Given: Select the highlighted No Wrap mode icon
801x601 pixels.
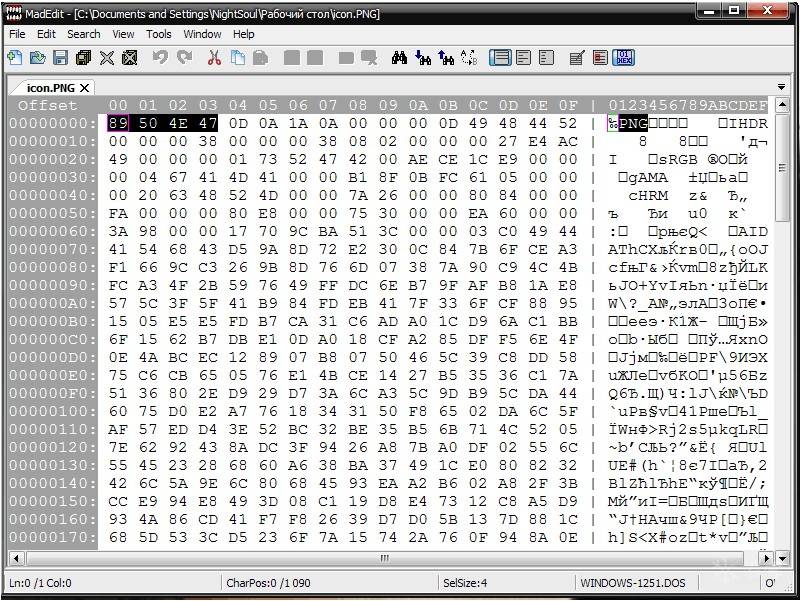Looking at the screenshot, I should click(500, 58).
